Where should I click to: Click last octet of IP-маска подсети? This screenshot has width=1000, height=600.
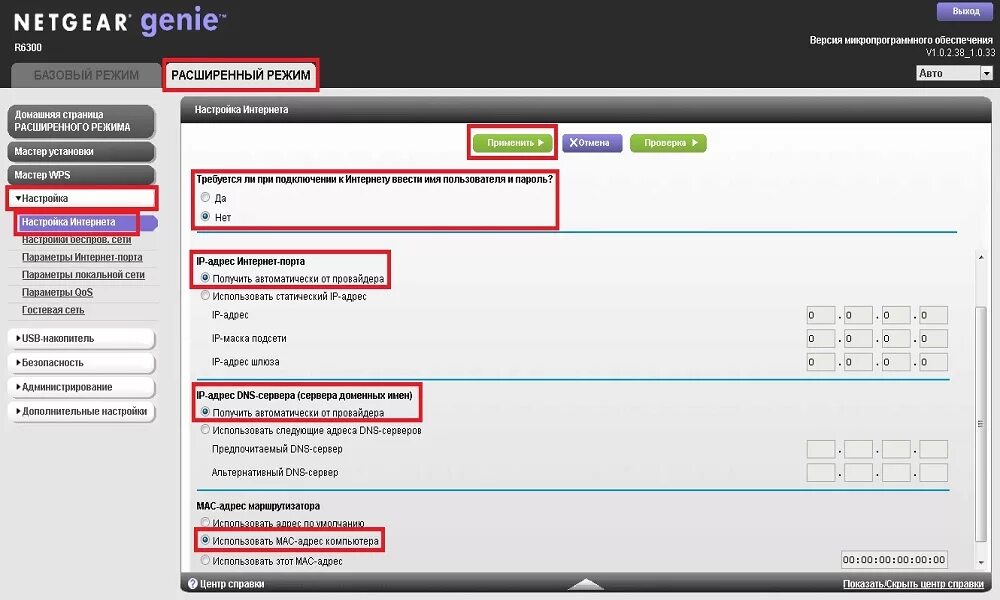934,339
